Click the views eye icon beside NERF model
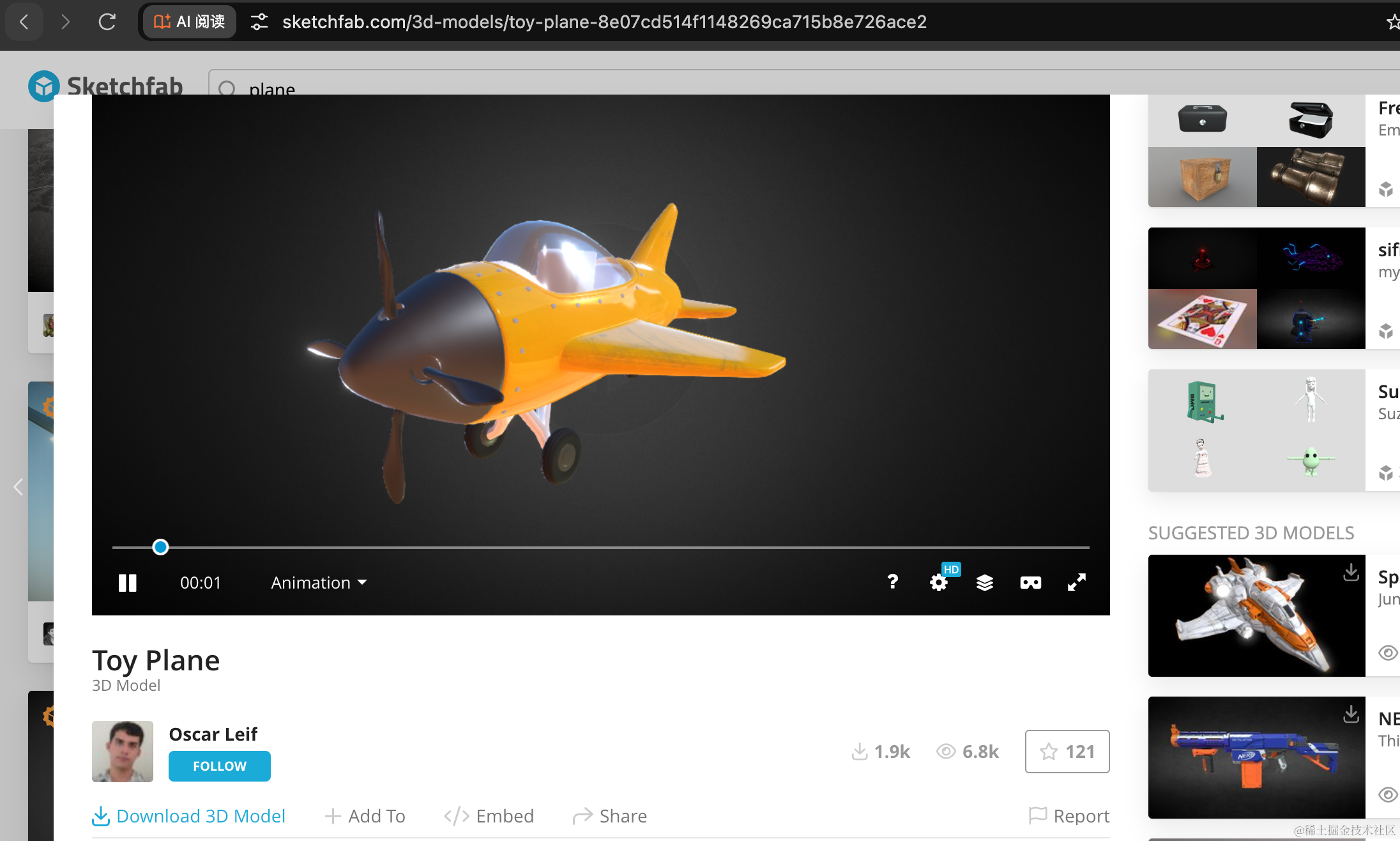The image size is (1400, 841). (1388, 794)
